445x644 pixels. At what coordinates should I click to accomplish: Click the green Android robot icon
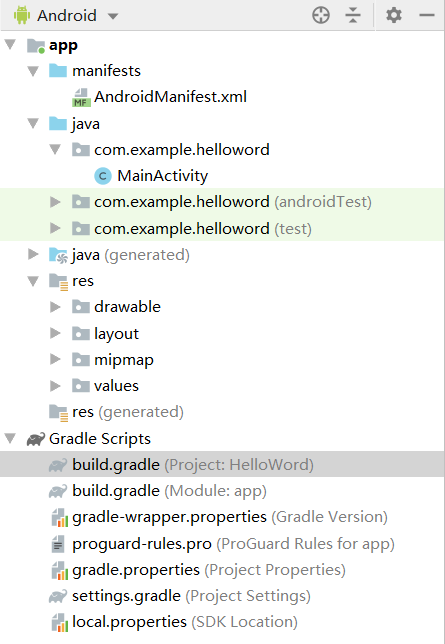coord(22,15)
